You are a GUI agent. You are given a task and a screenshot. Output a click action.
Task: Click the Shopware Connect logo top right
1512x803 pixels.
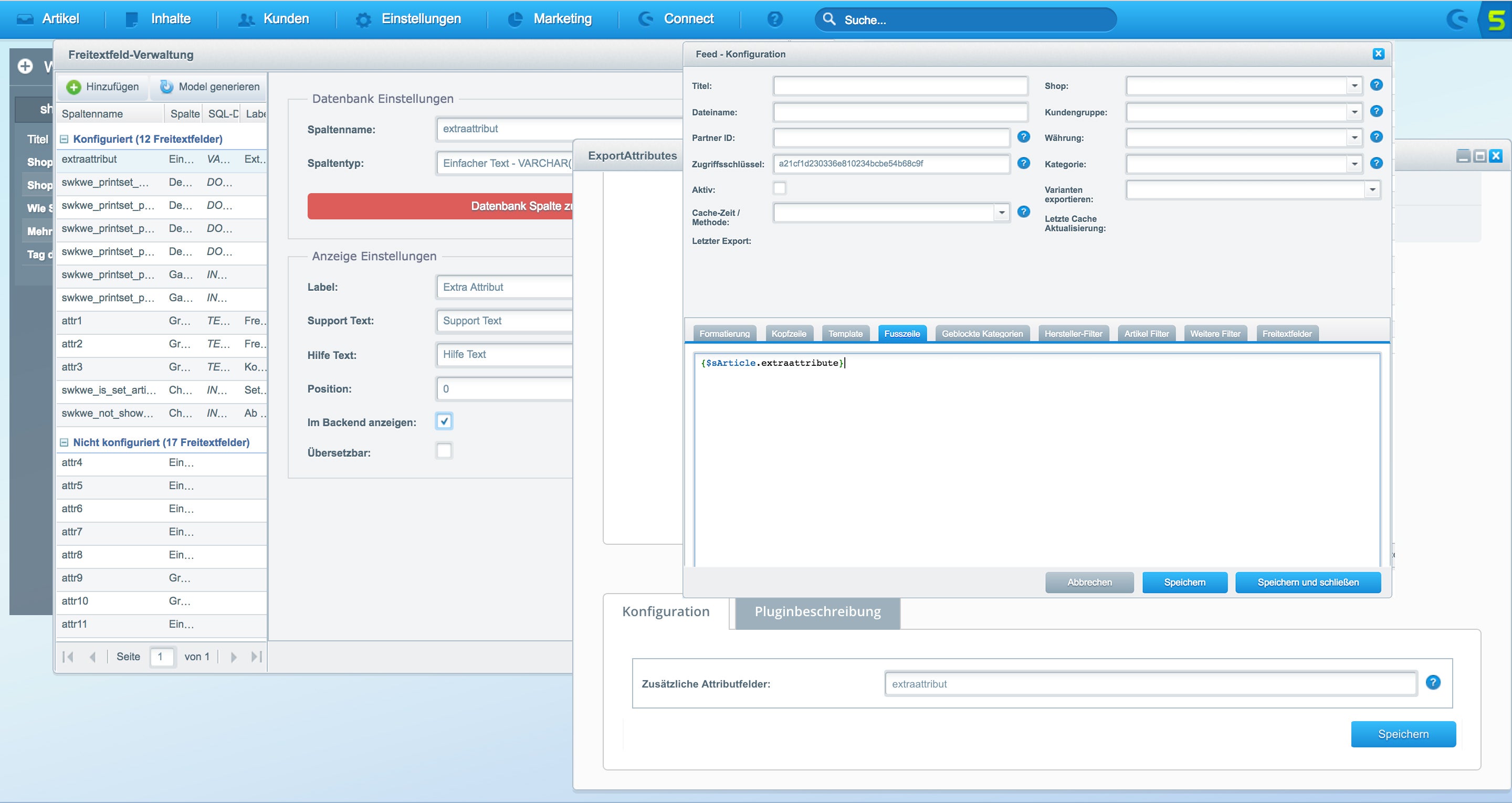(1457, 19)
